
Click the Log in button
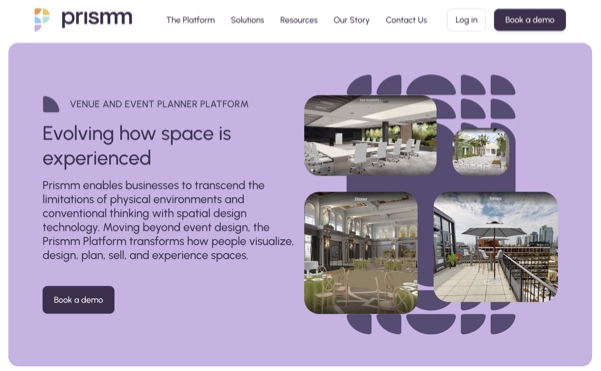[x=466, y=20]
